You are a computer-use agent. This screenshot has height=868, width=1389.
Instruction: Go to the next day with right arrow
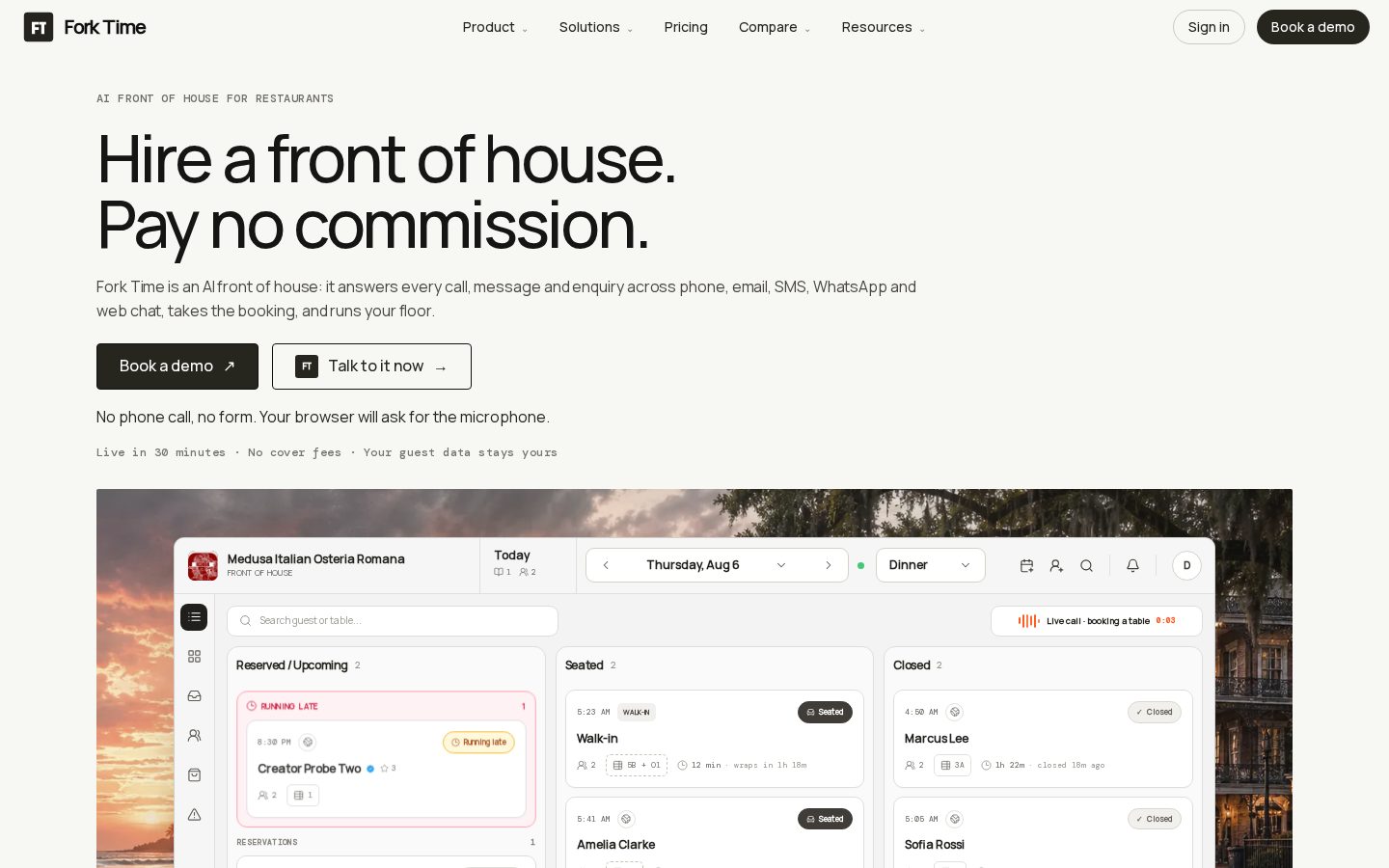828,565
